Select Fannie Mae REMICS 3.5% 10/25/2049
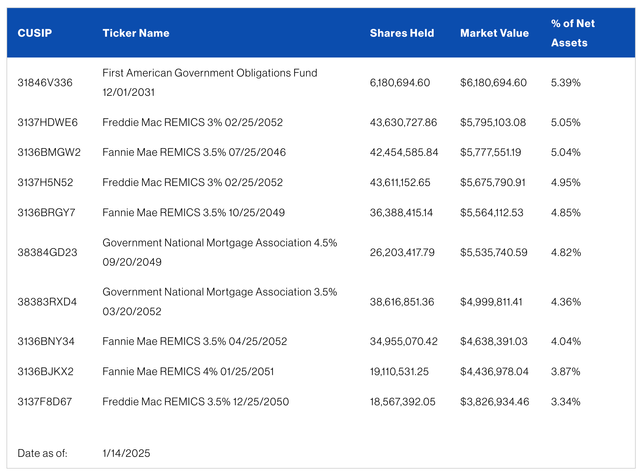Image resolution: width=640 pixels, height=473 pixels. tap(193, 213)
